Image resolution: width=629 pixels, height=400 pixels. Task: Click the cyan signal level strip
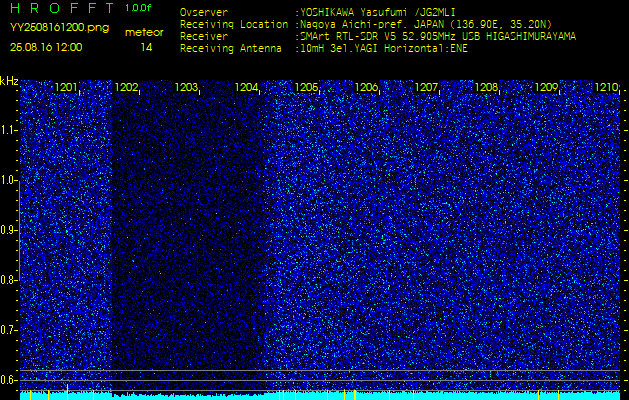pyautogui.click(x=320, y=396)
